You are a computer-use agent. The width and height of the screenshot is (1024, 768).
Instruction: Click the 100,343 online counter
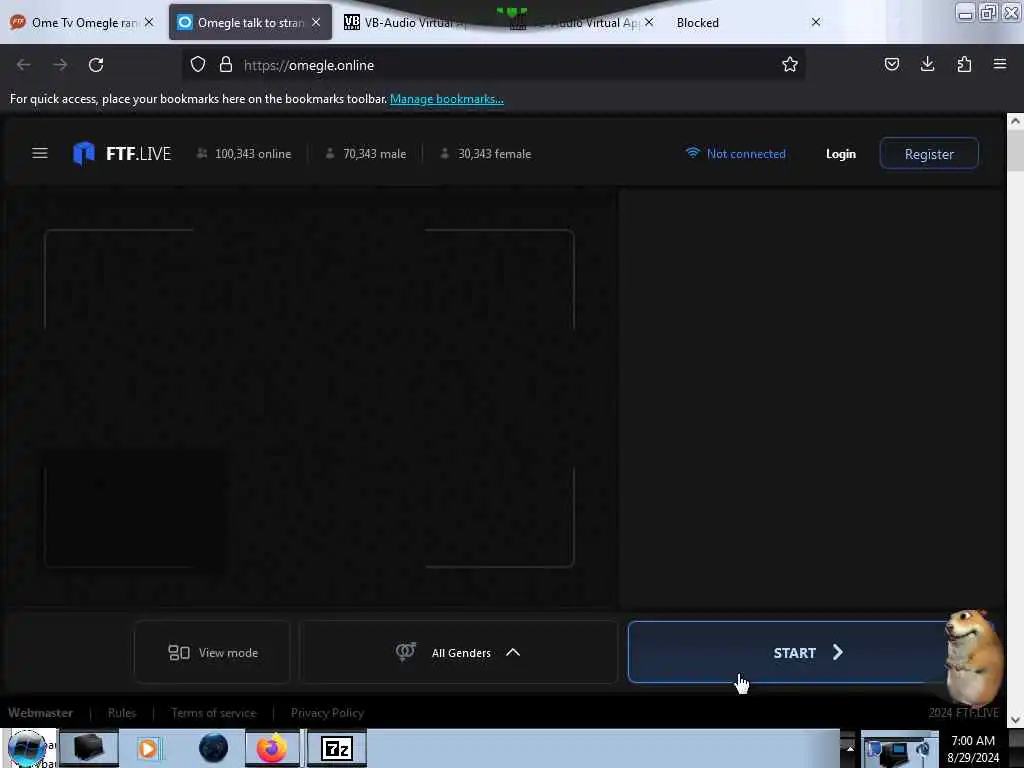[x=244, y=154]
